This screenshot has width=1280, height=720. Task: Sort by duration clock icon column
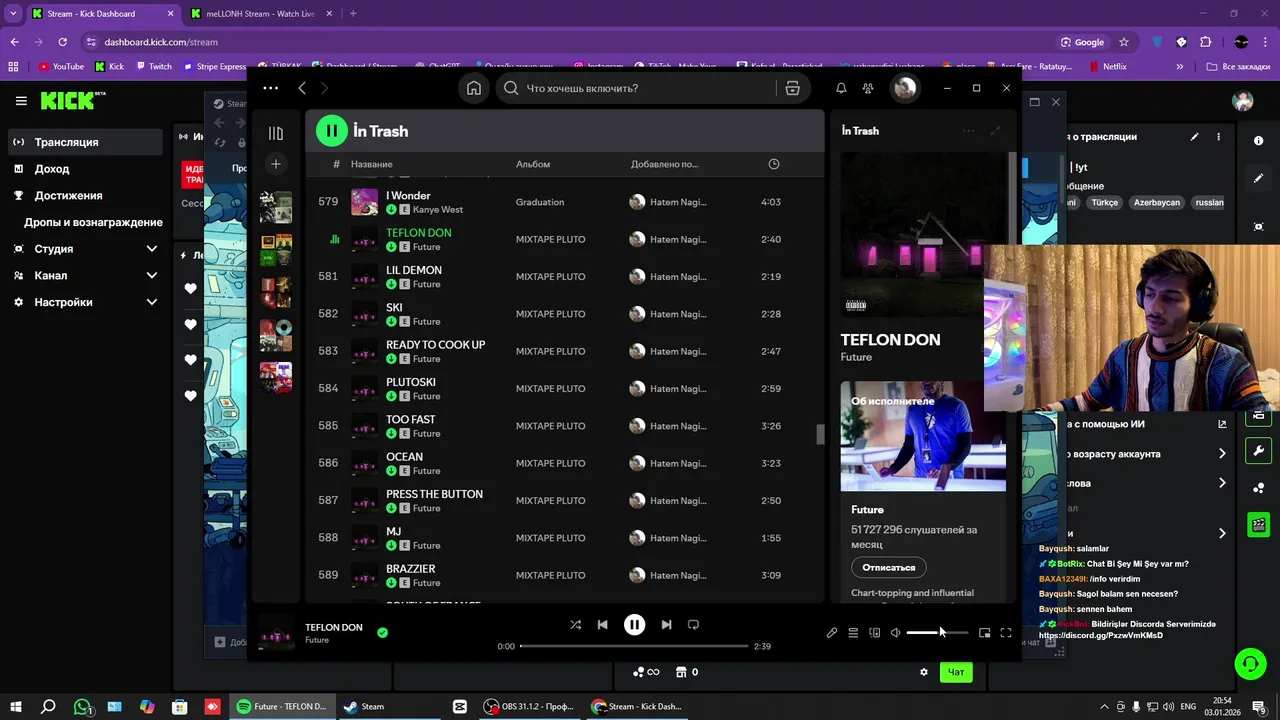tap(773, 164)
